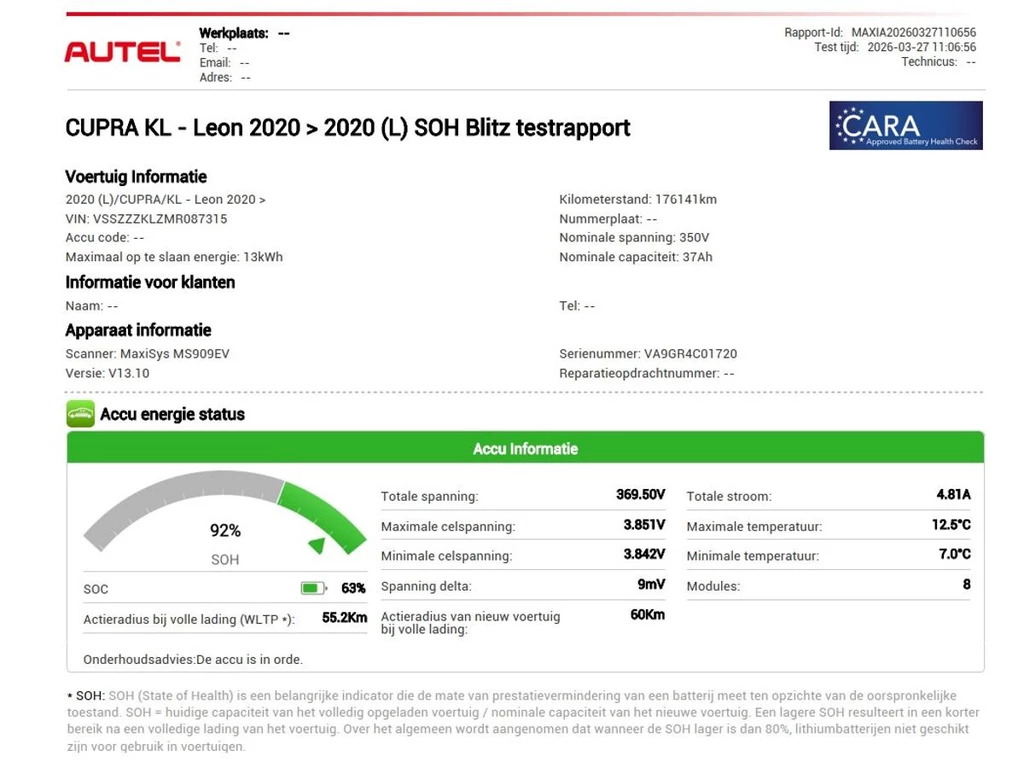
Task: Click the report title CUPRA KL Leon testrapport
Action: point(348,128)
